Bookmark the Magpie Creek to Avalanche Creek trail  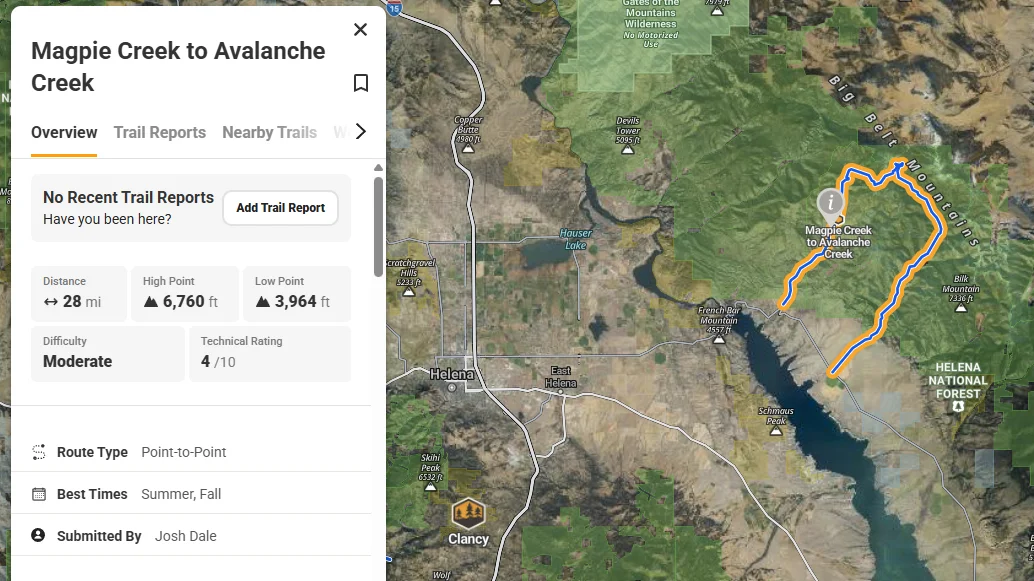(360, 83)
